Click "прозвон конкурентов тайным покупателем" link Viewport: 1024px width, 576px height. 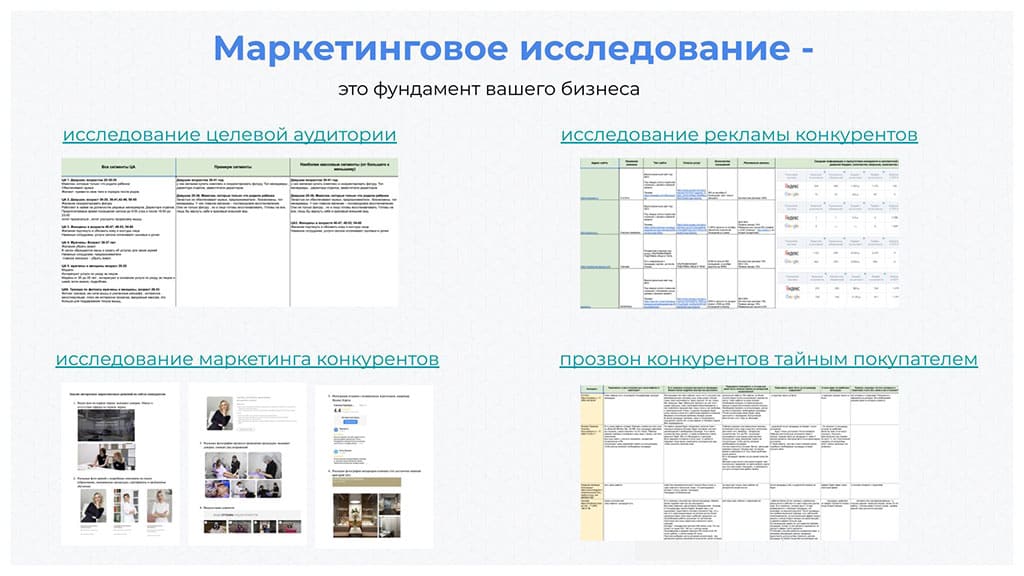tap(768, 359)
